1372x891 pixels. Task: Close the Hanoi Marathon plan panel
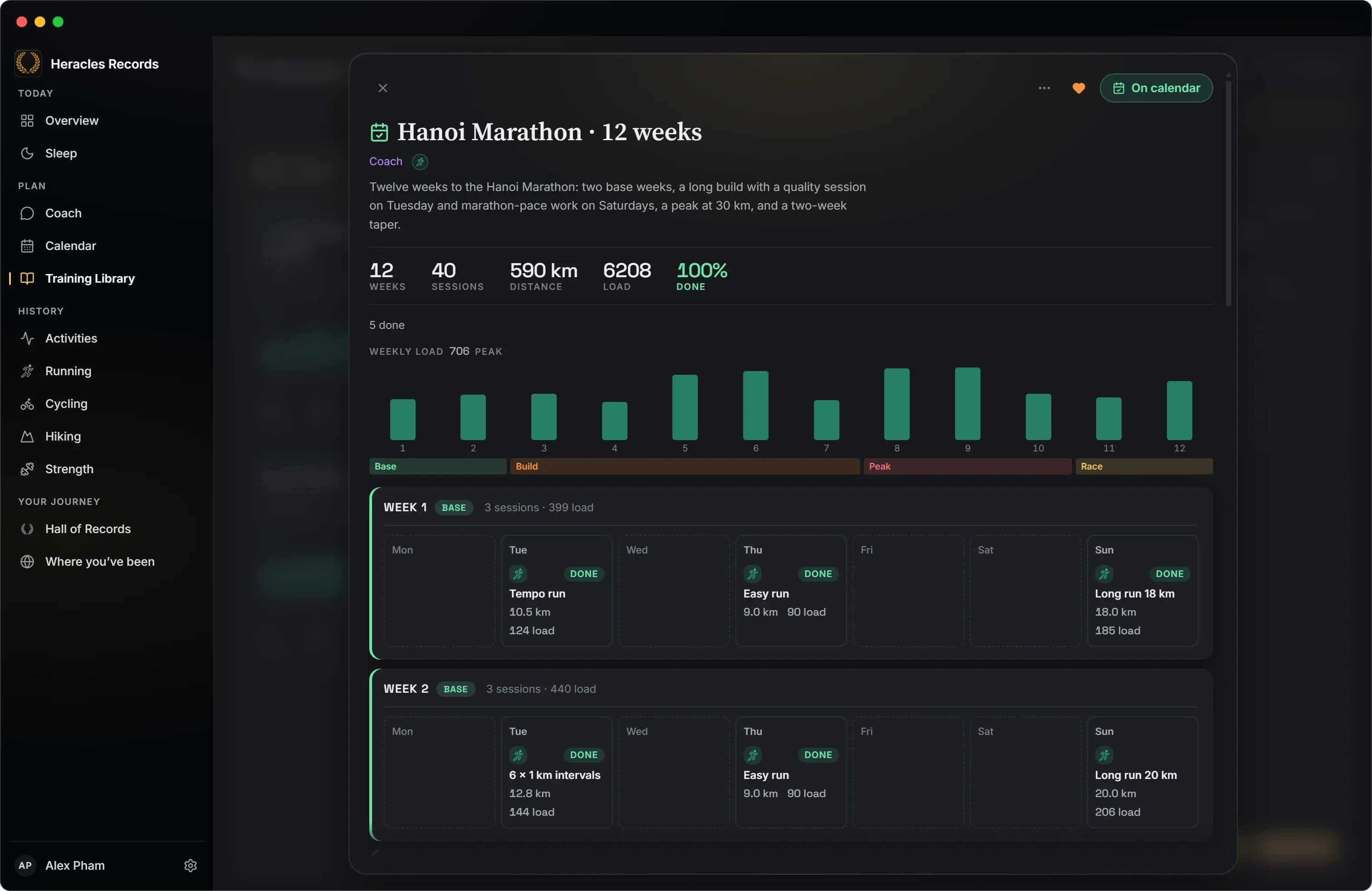(383, 88)
